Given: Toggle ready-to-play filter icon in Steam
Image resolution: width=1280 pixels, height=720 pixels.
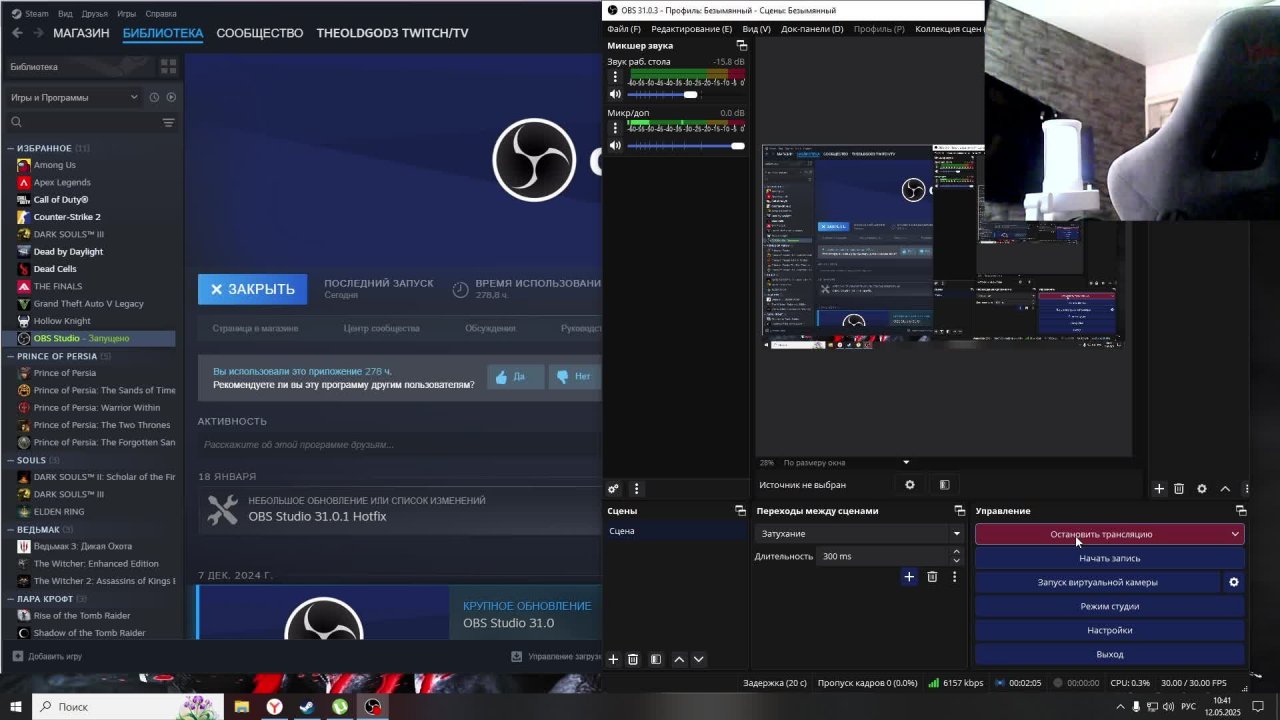Looking at the screenshot, I should [171, 97].
